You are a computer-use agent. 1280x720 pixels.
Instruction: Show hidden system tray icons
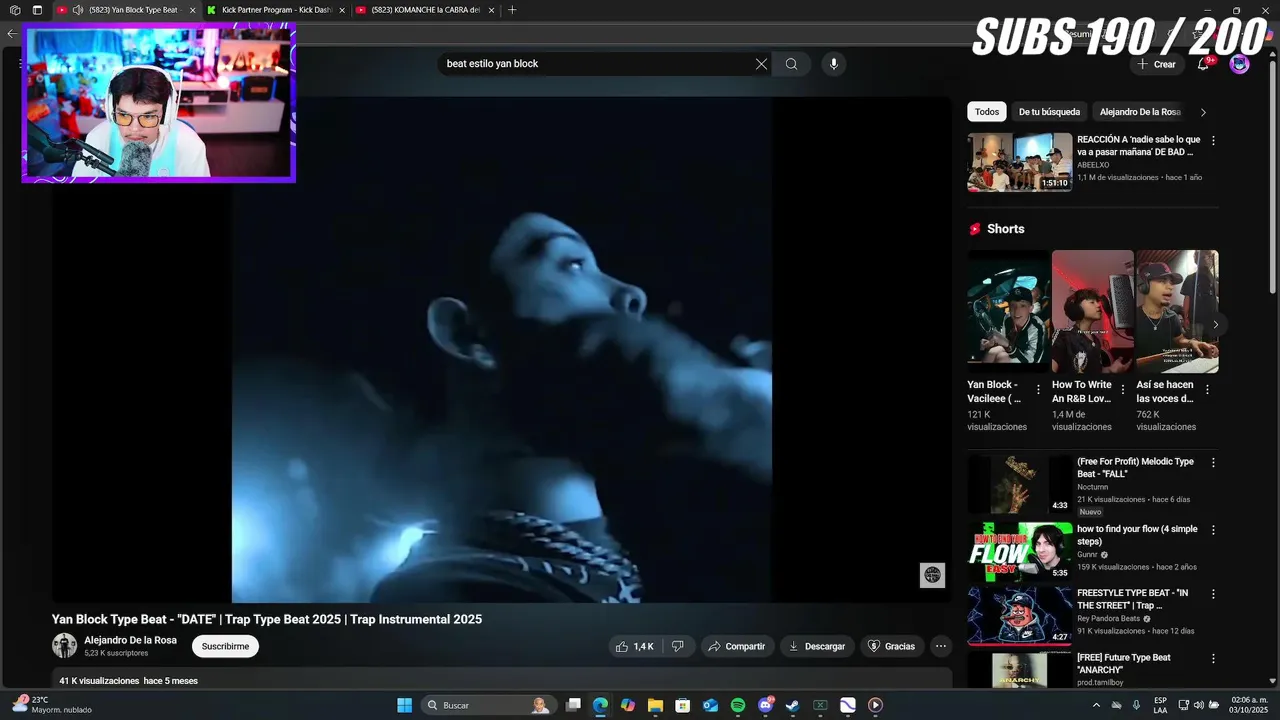tap(1096, 705)
